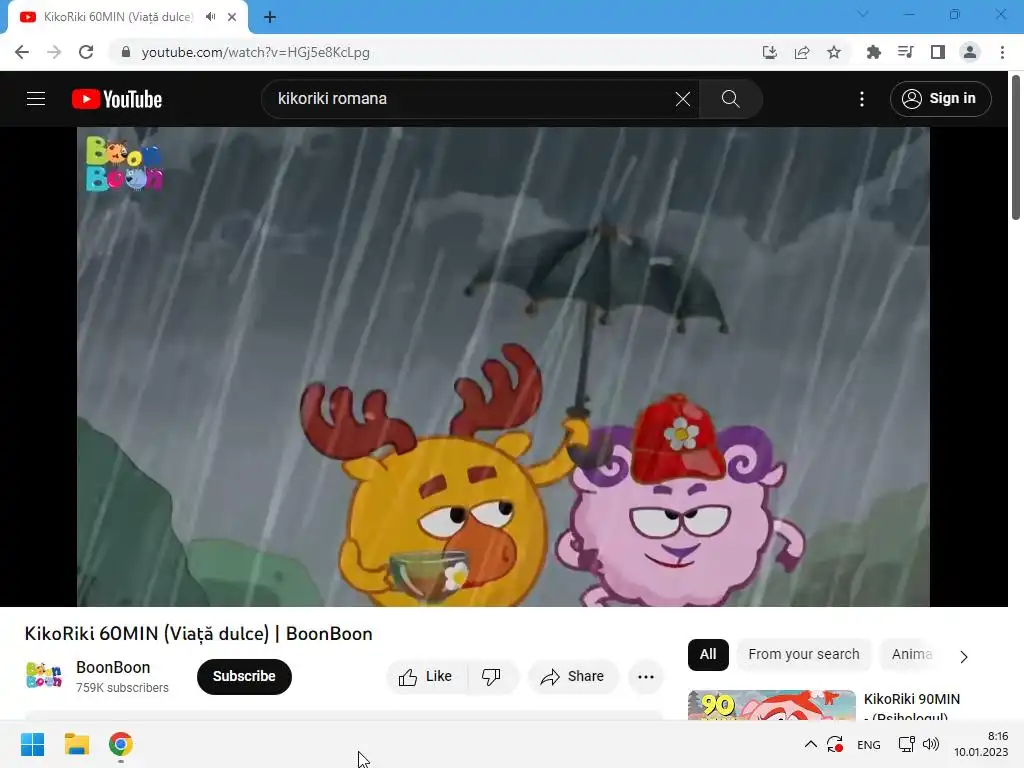Toggle Chrome side panel
This screenshot has height=768, width=1024.
[x=938, y=52]
